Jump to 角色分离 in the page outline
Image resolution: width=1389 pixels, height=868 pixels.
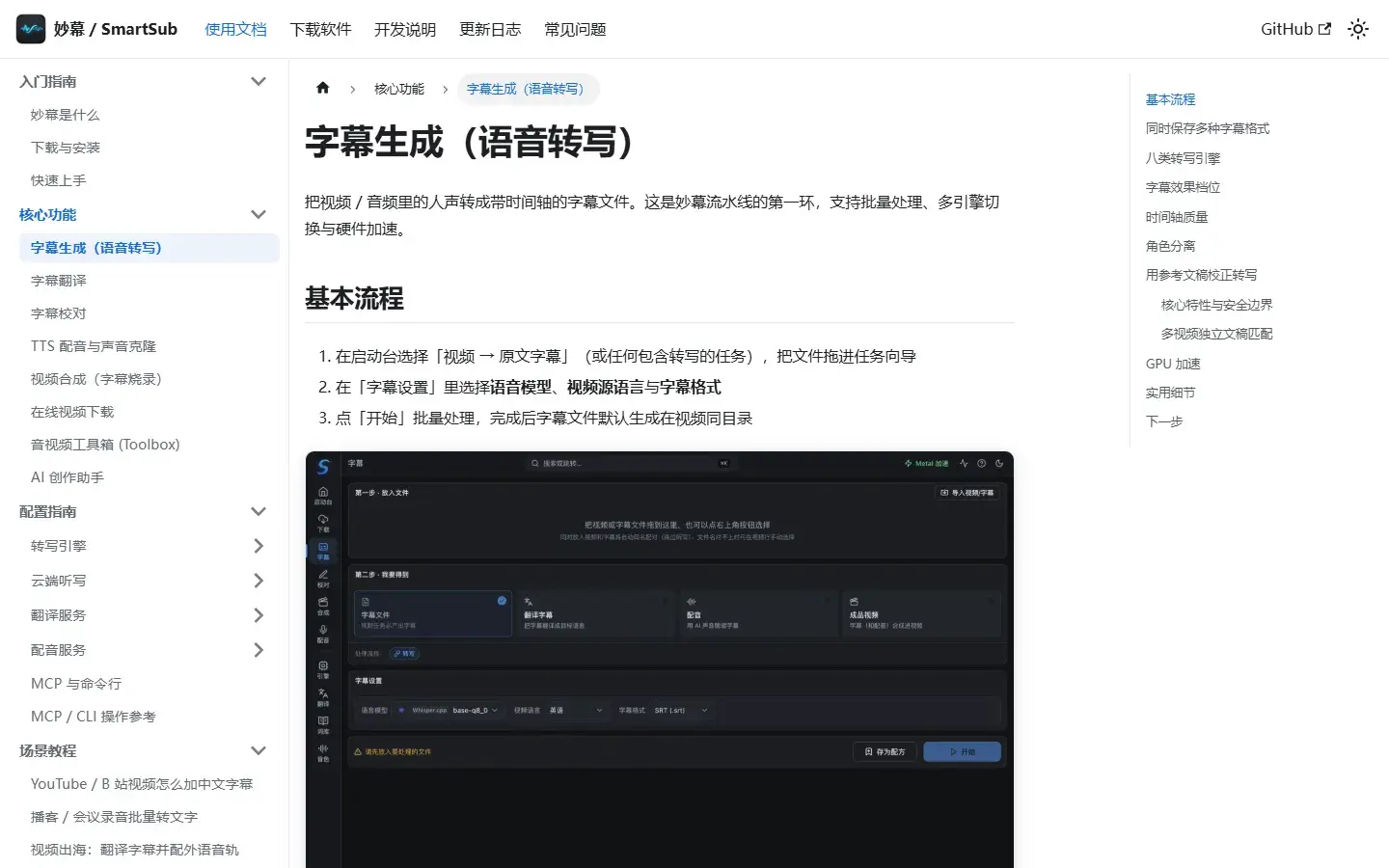[x=1170, y=246]
